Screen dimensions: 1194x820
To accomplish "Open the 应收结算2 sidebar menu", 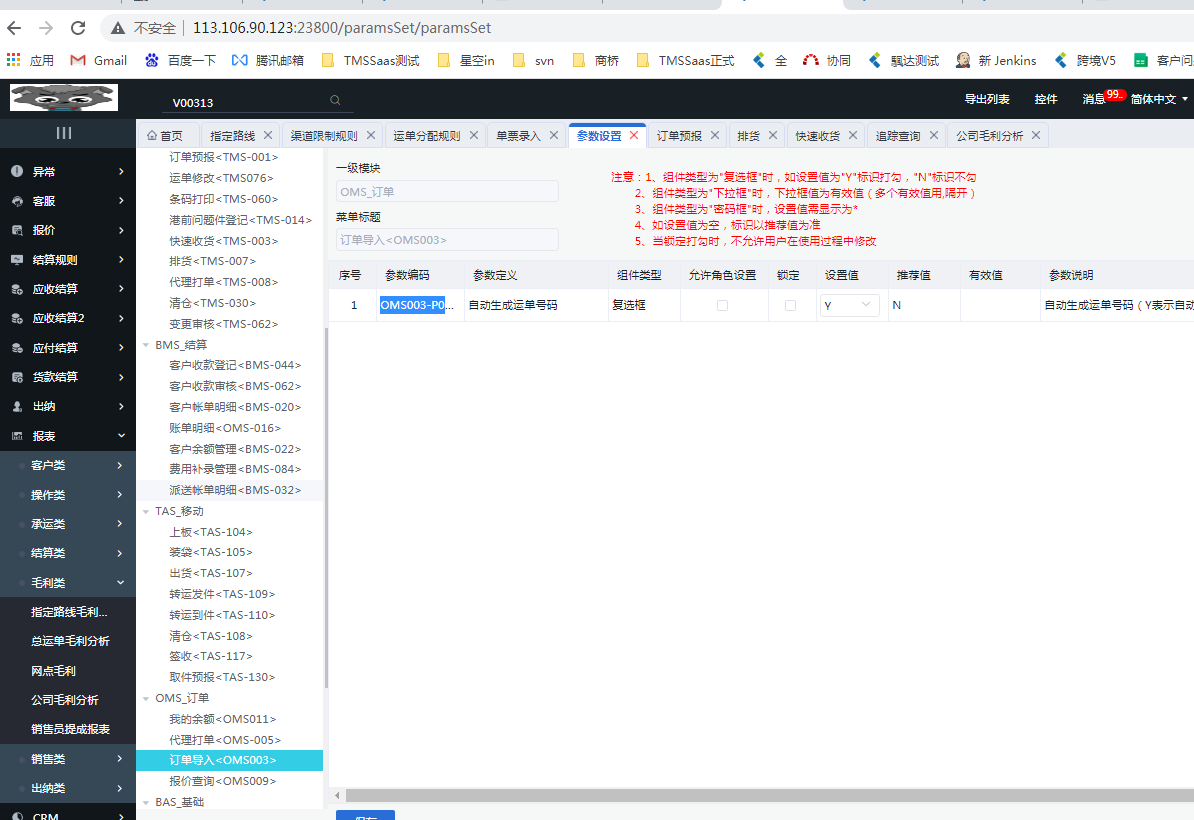I will coord(68,318).
